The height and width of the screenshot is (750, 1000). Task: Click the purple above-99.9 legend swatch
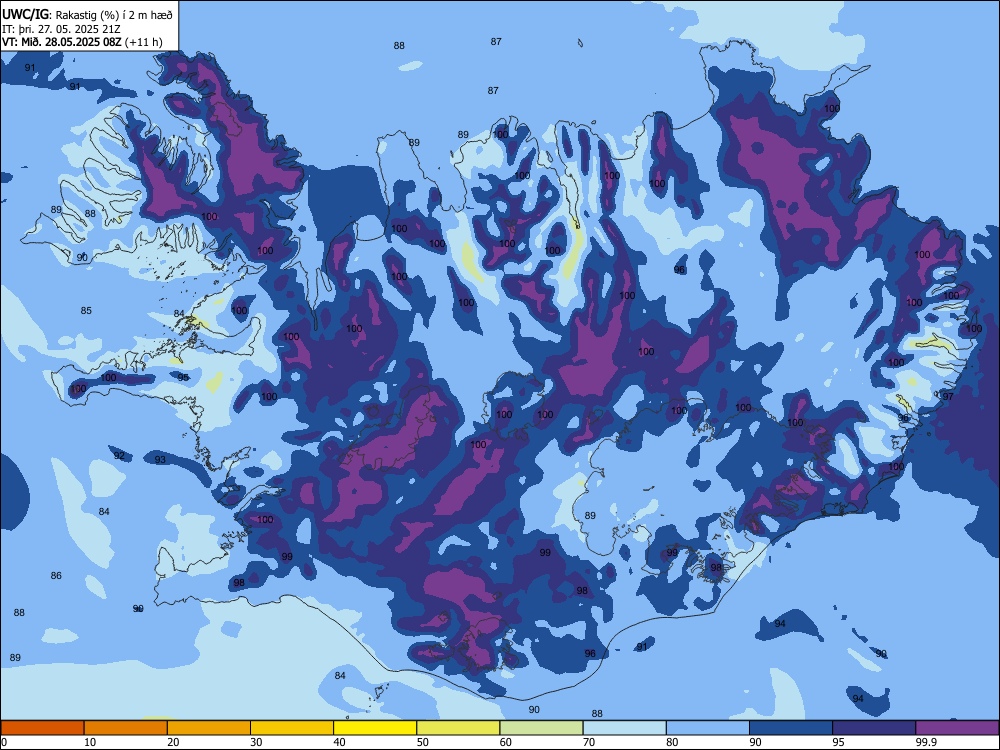click(x=957, y=728)
